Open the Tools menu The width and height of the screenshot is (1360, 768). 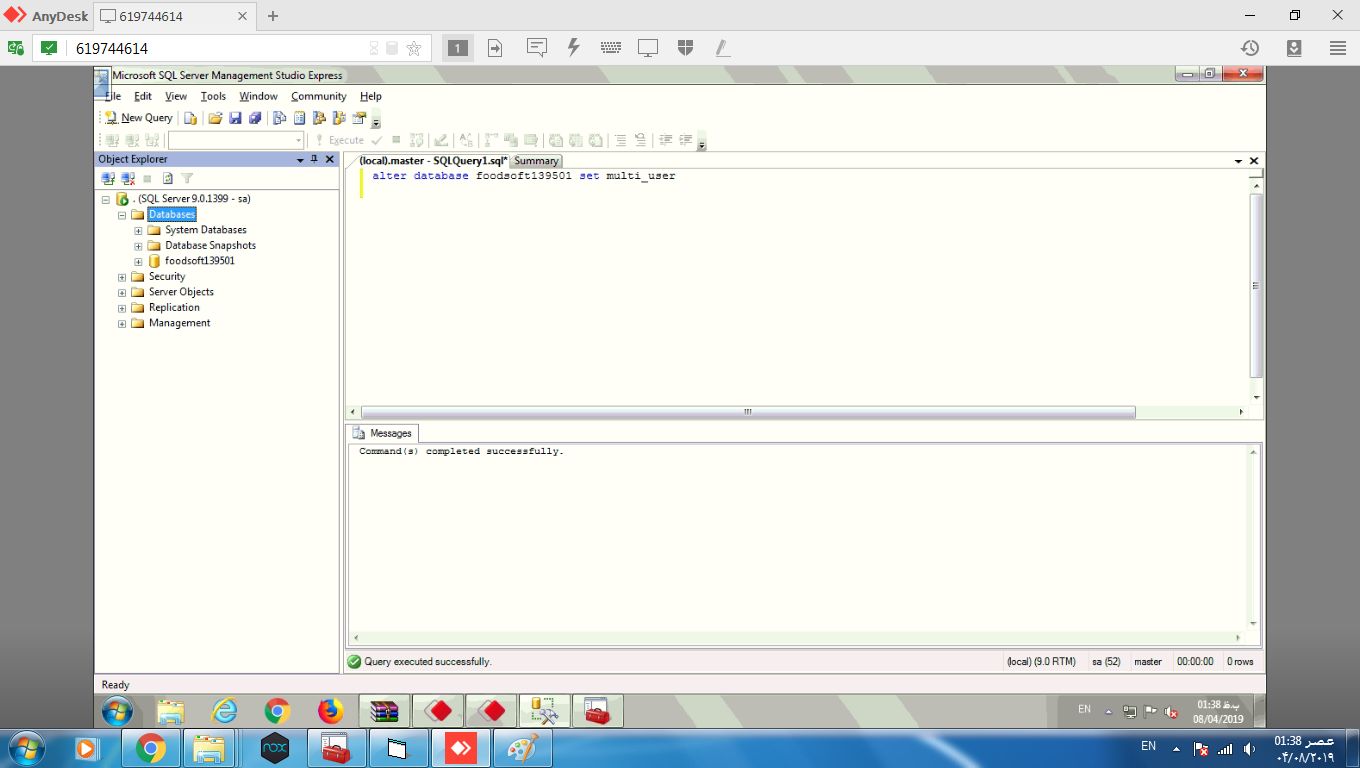213,97
